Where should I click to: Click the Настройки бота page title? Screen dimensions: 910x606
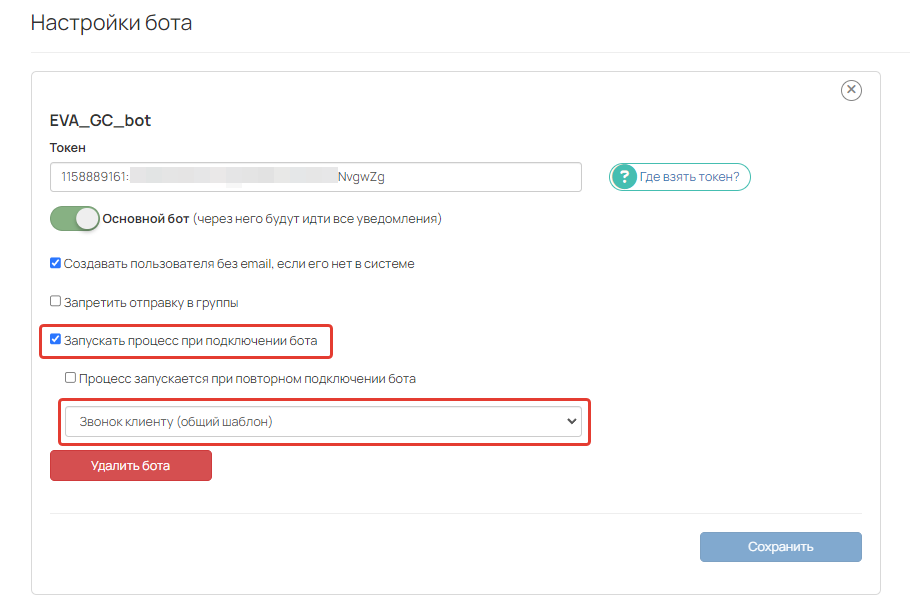[111, 23]
